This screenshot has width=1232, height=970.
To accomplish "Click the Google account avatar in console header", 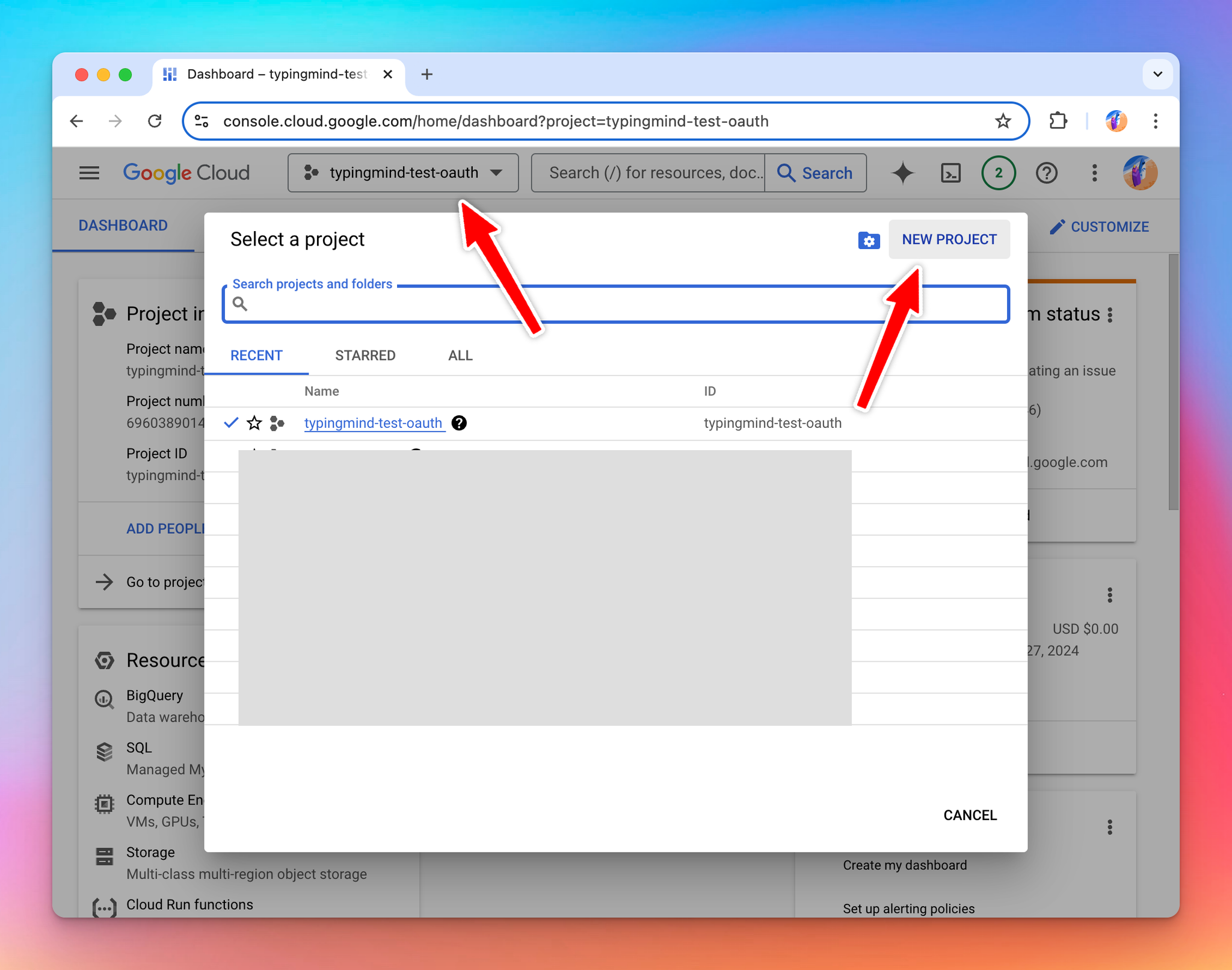I will (x=1140, y=173).
